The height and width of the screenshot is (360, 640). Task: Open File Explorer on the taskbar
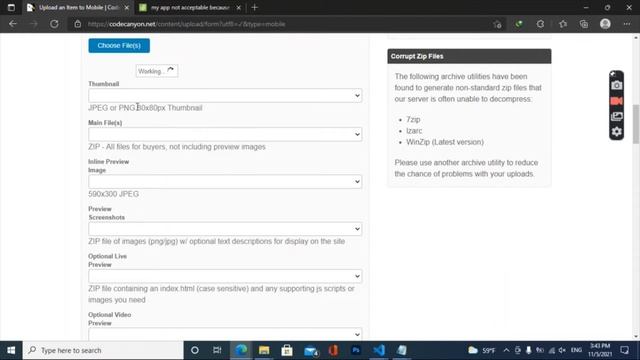click(264, 350)
